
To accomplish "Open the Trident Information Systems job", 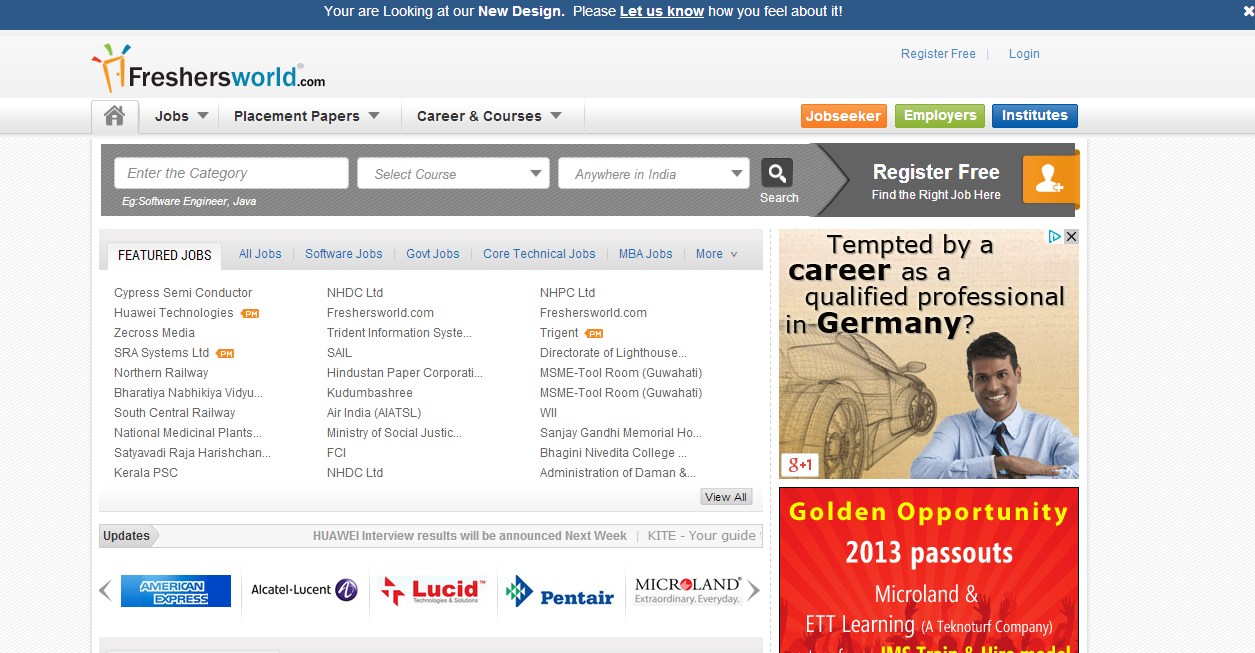I will [x=399, y=333].
